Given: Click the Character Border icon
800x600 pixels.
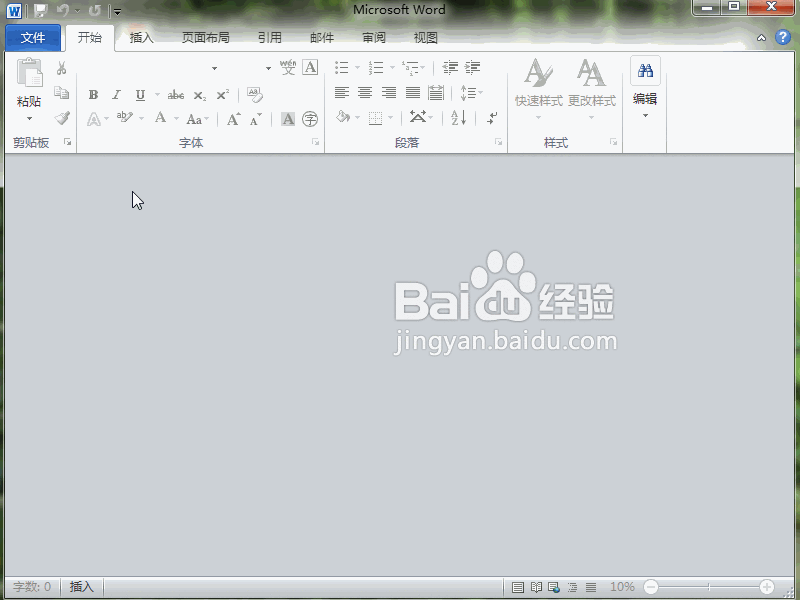Looking at the screenshot, I should tap(310, 67).
